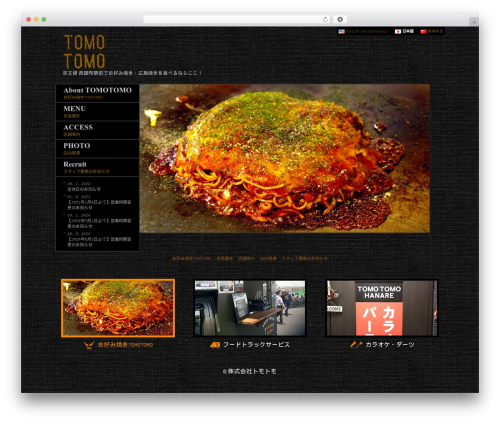
Task: Open the MENU navigation item
Action: click(97, 112)
